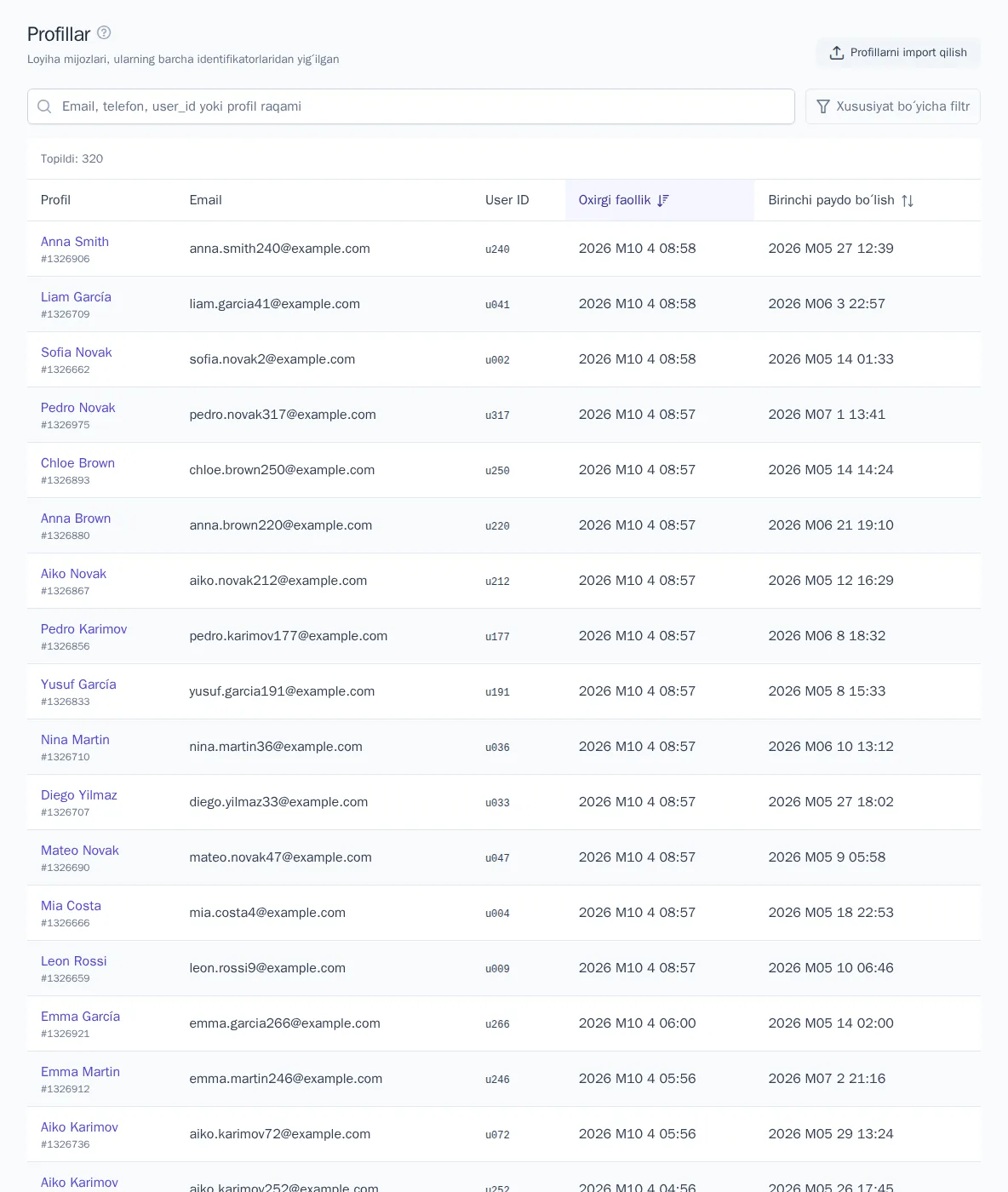
Task: Open the Sofia Novak profile link
Action: click(77, 352)
